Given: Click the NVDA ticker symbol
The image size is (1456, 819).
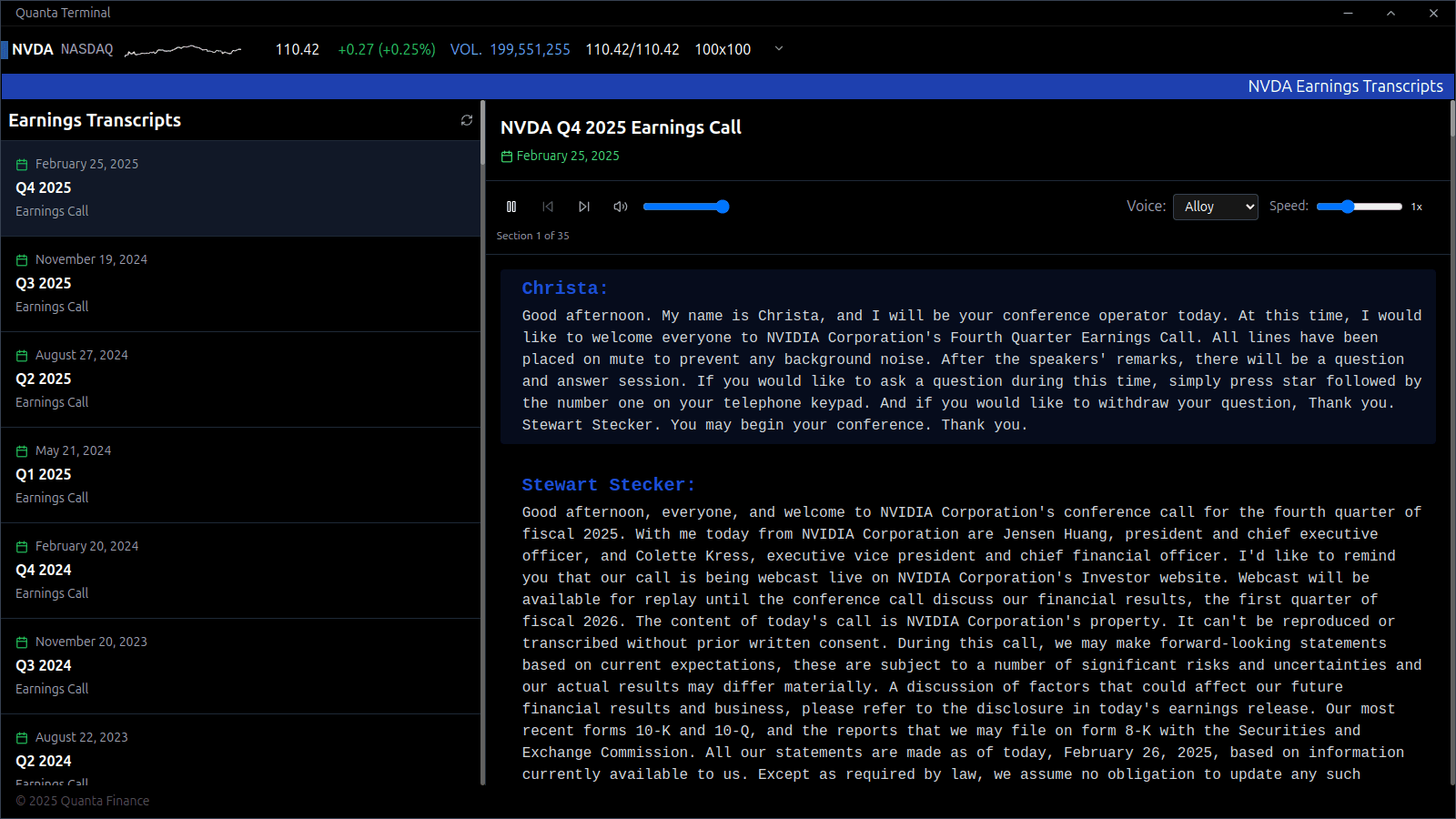Looking at the screenshot, I should tap(33, 49).
